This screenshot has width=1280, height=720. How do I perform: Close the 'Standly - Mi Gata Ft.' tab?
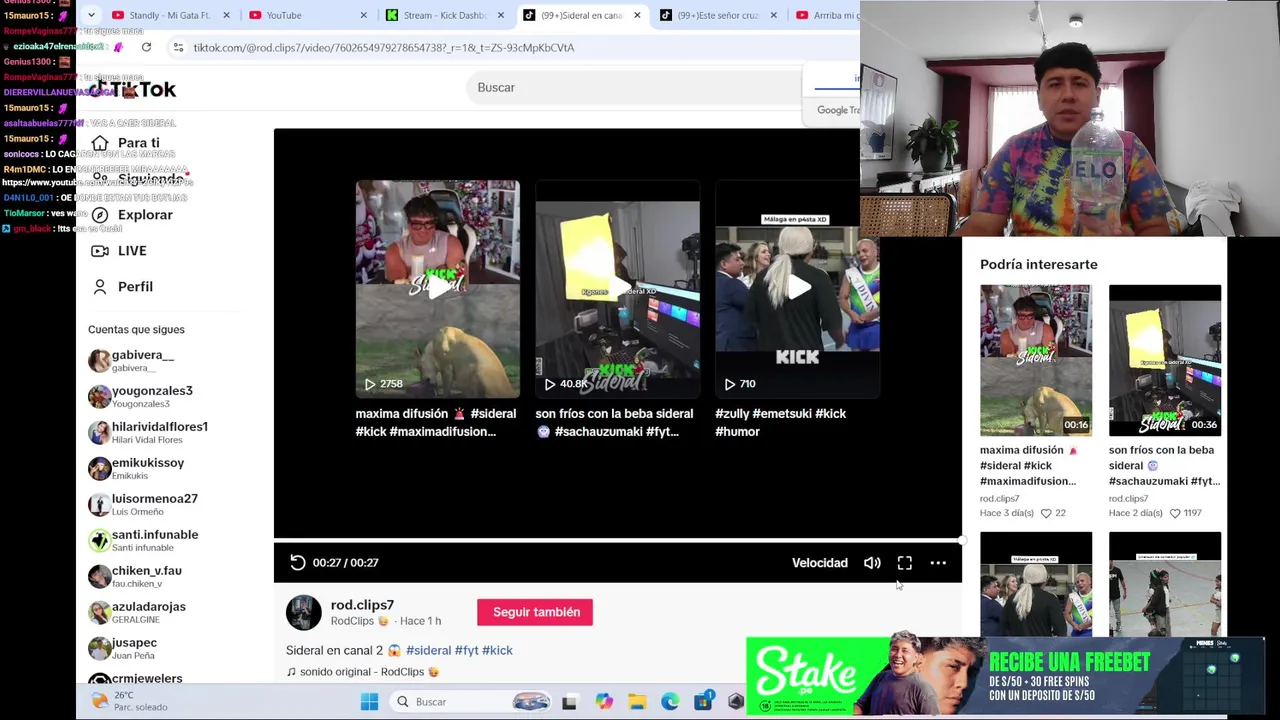click(x=226, y=15)
